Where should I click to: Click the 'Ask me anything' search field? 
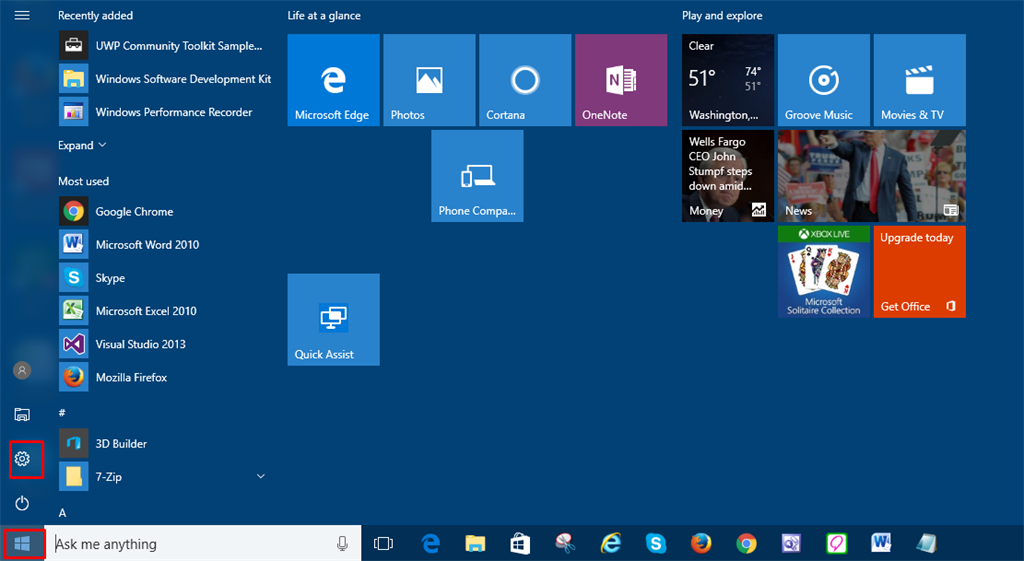coord(190,544)
